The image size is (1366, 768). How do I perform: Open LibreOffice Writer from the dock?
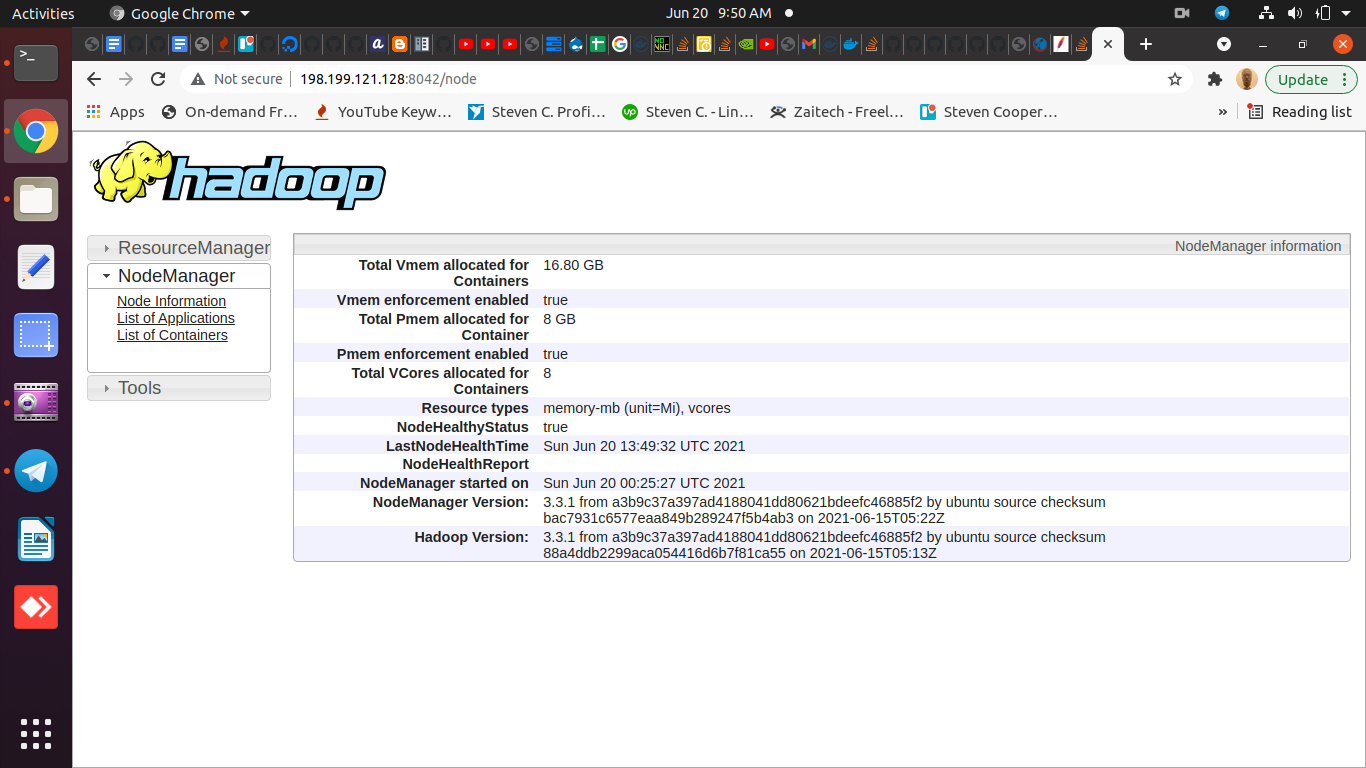pos(36,539)
